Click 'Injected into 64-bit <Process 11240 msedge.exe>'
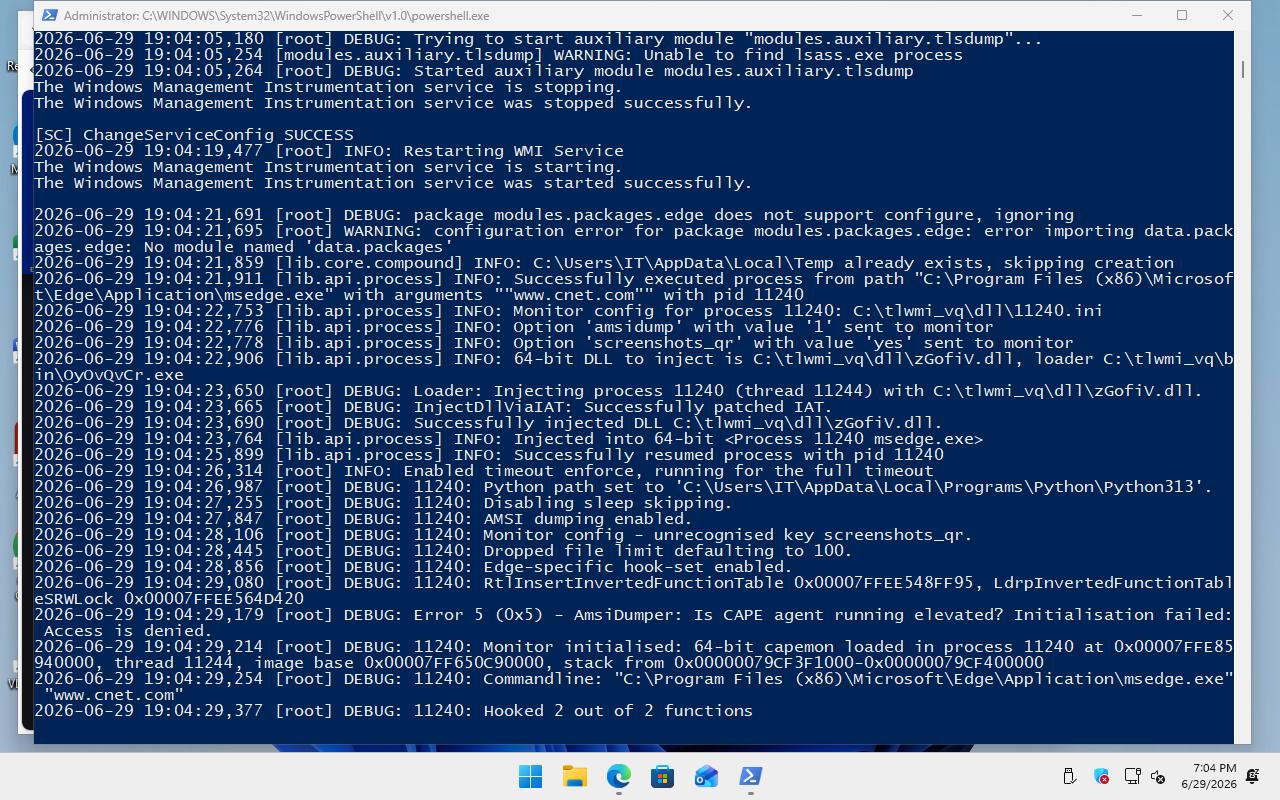The height and width of the screenshot is (800, 1280). coord(748,439)
